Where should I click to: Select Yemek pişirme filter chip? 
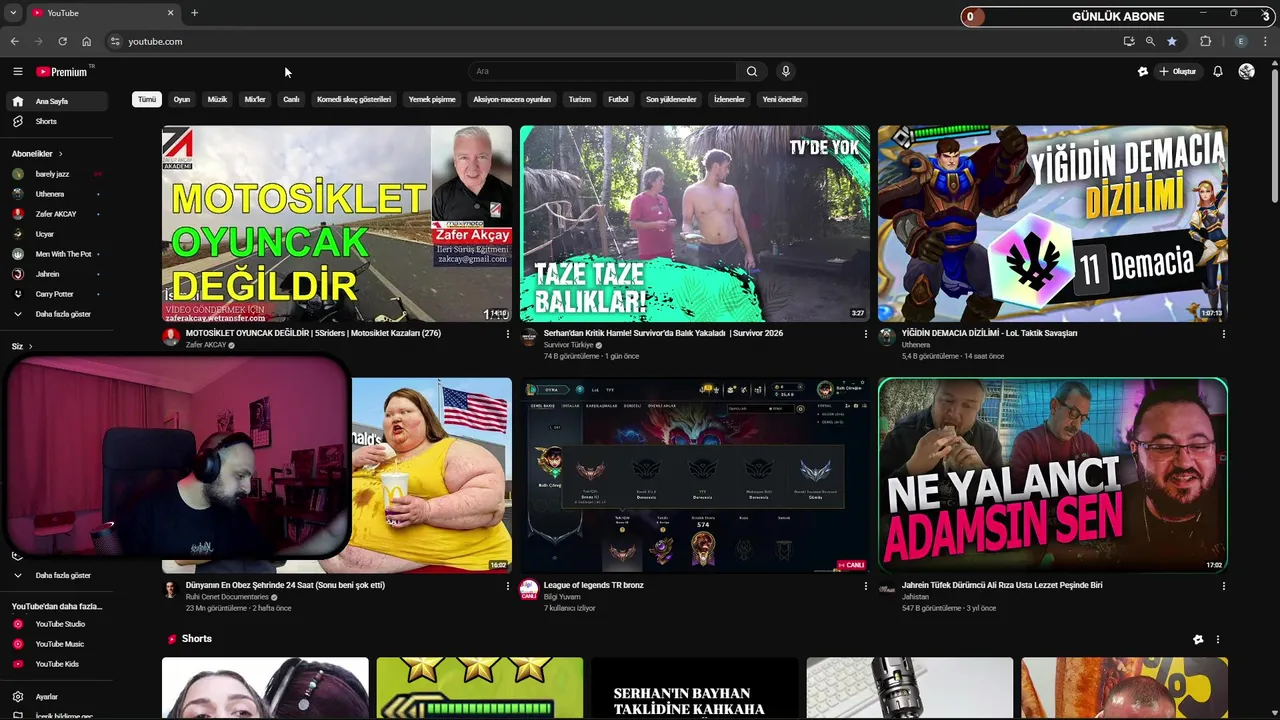pos(432,99)
